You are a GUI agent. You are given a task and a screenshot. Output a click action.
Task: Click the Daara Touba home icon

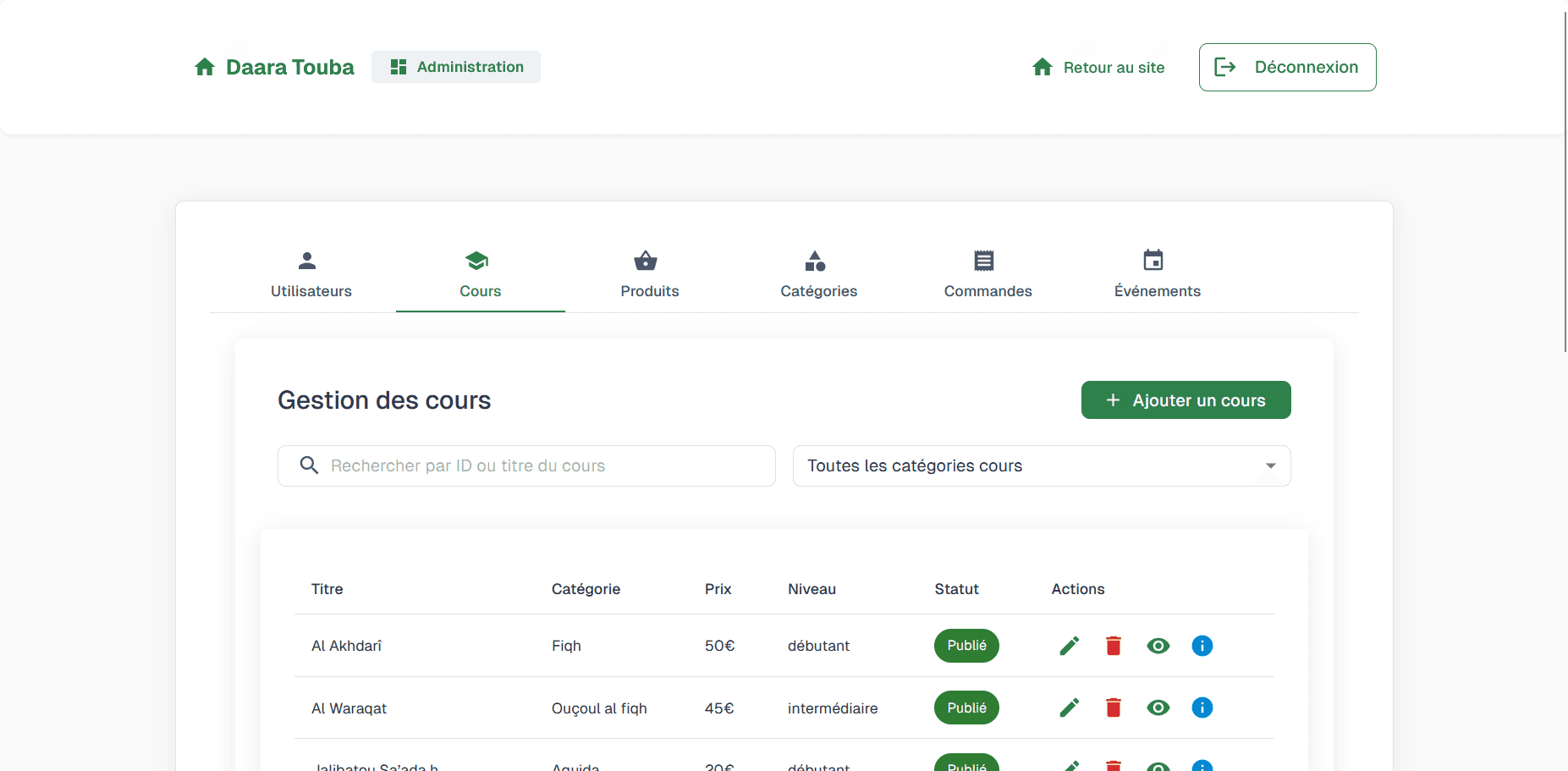(x=205, y=67)
